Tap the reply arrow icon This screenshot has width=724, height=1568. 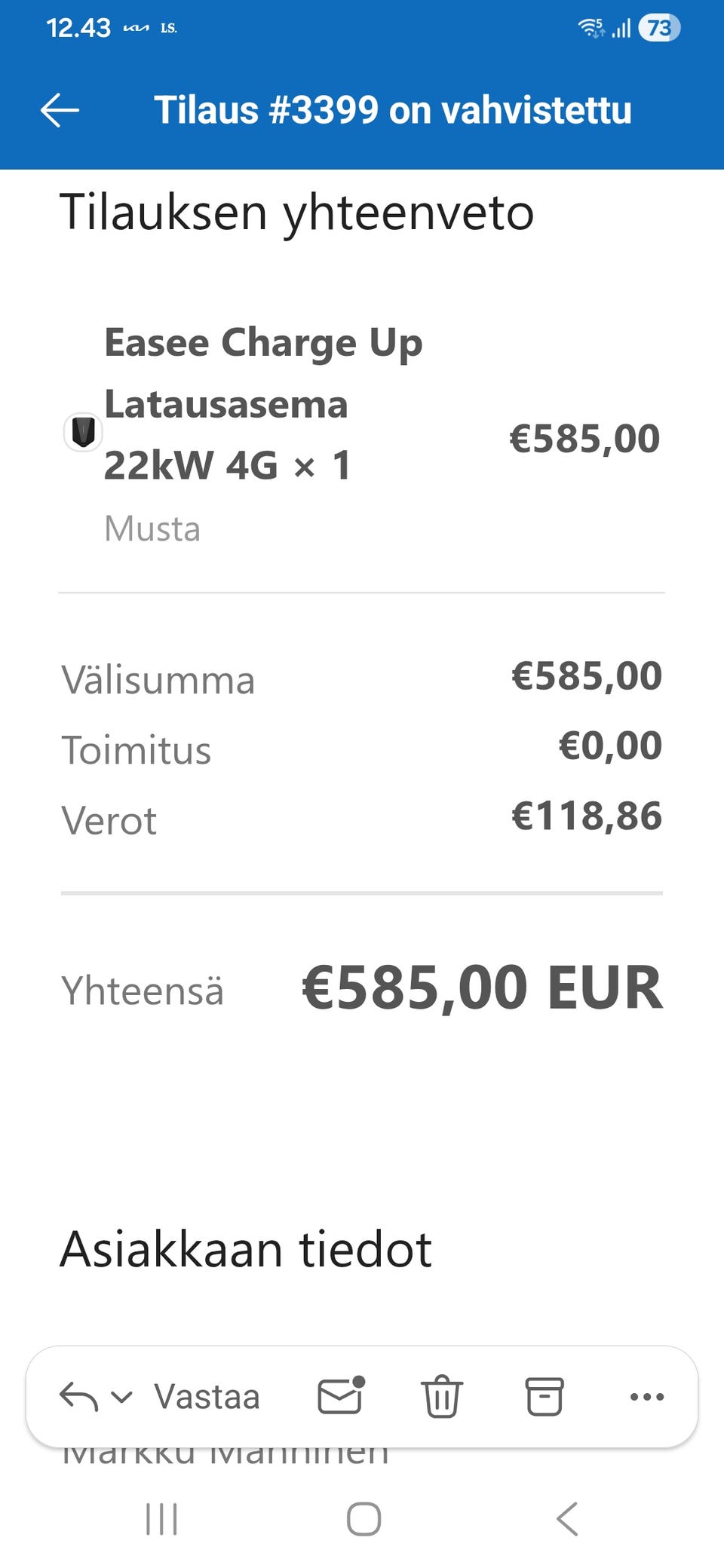[x=78, y=1397]
